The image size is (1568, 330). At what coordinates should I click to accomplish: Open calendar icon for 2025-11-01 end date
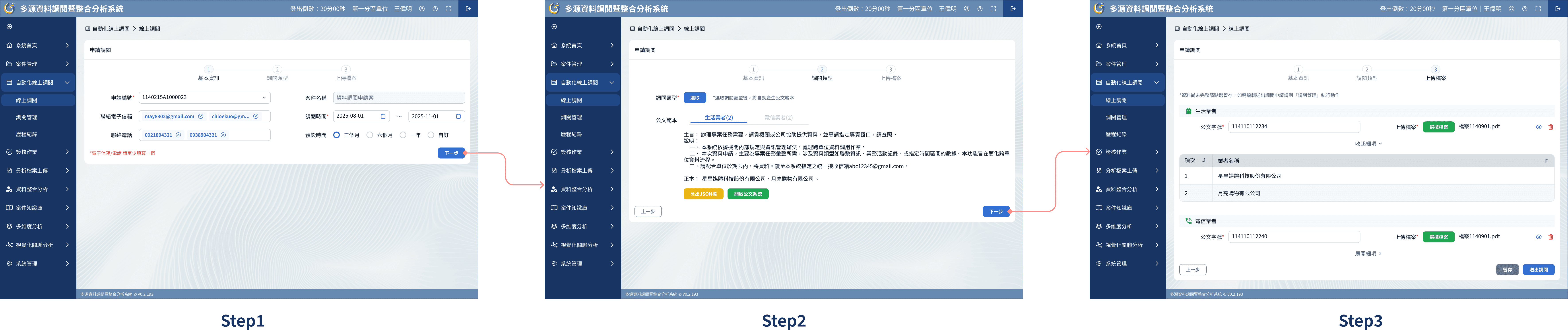pos(458,116)
